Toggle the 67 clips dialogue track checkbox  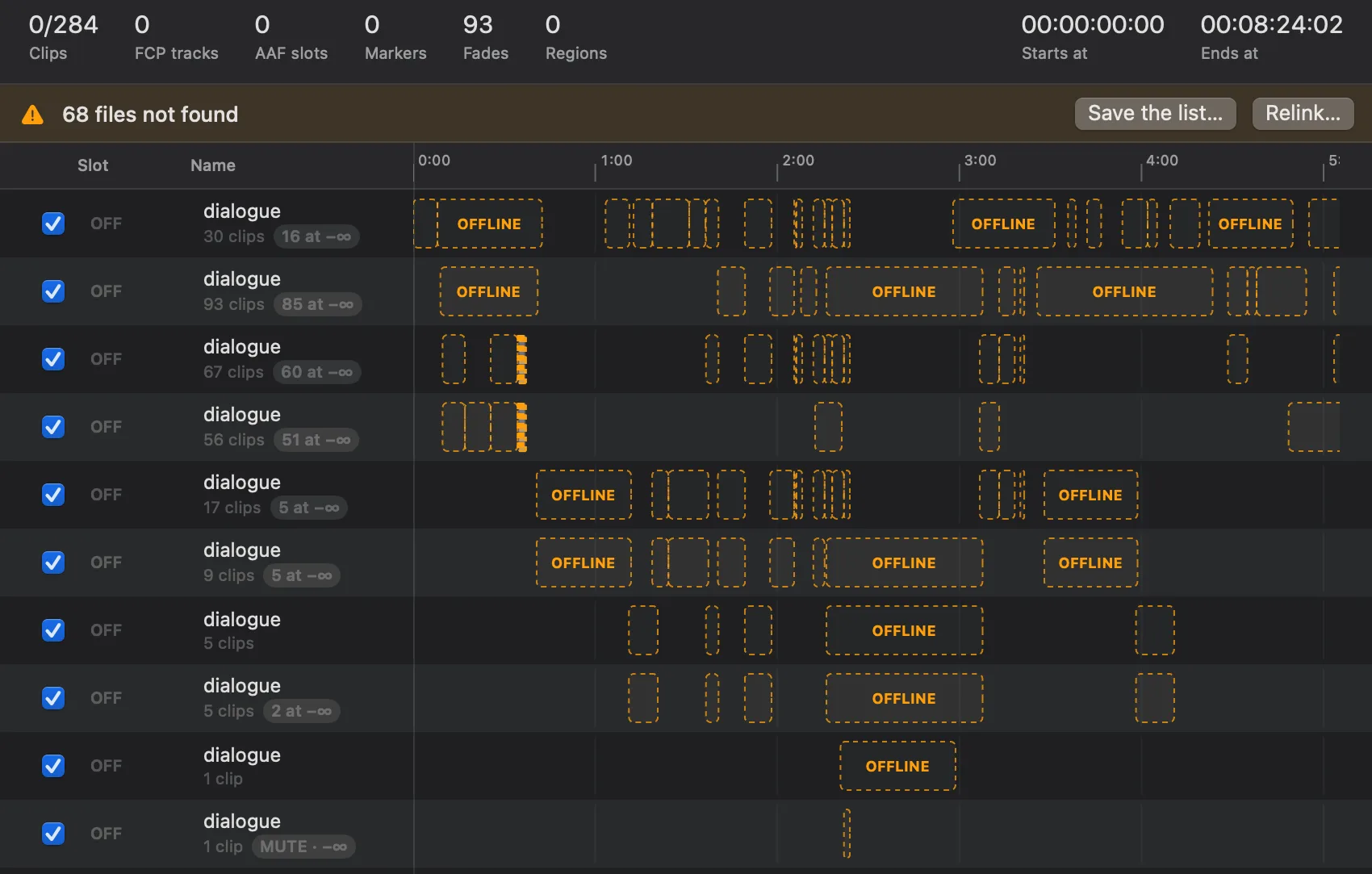click(x=53, y=359)
